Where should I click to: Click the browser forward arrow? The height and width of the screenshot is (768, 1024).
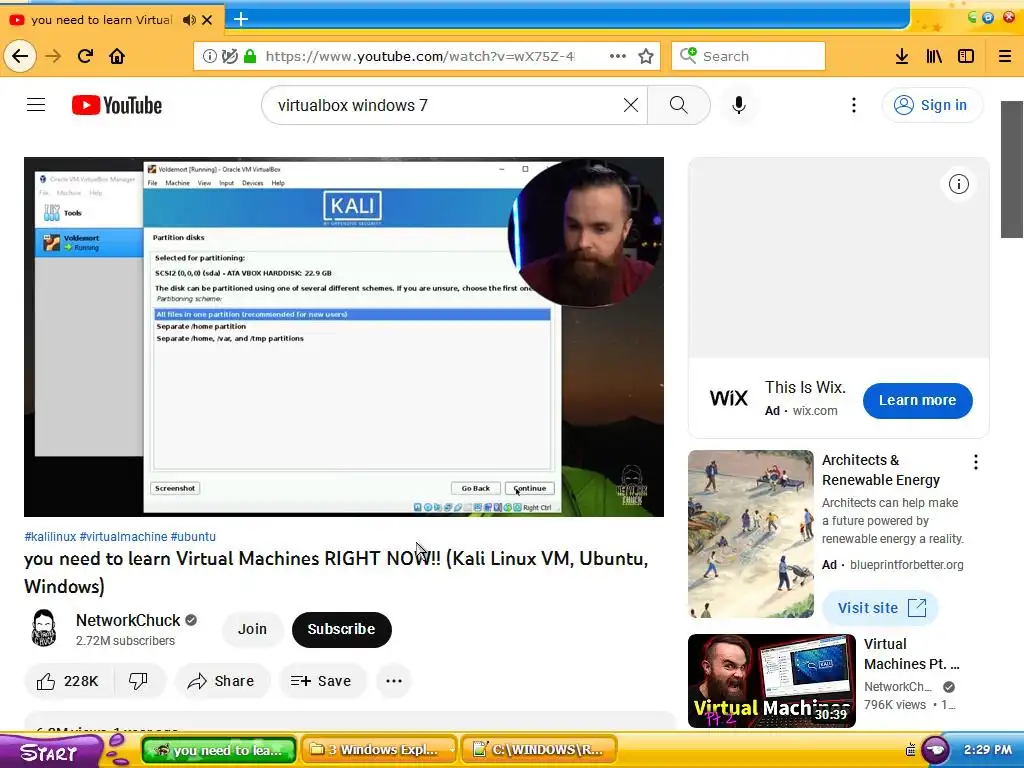click(x=53, y=56)
